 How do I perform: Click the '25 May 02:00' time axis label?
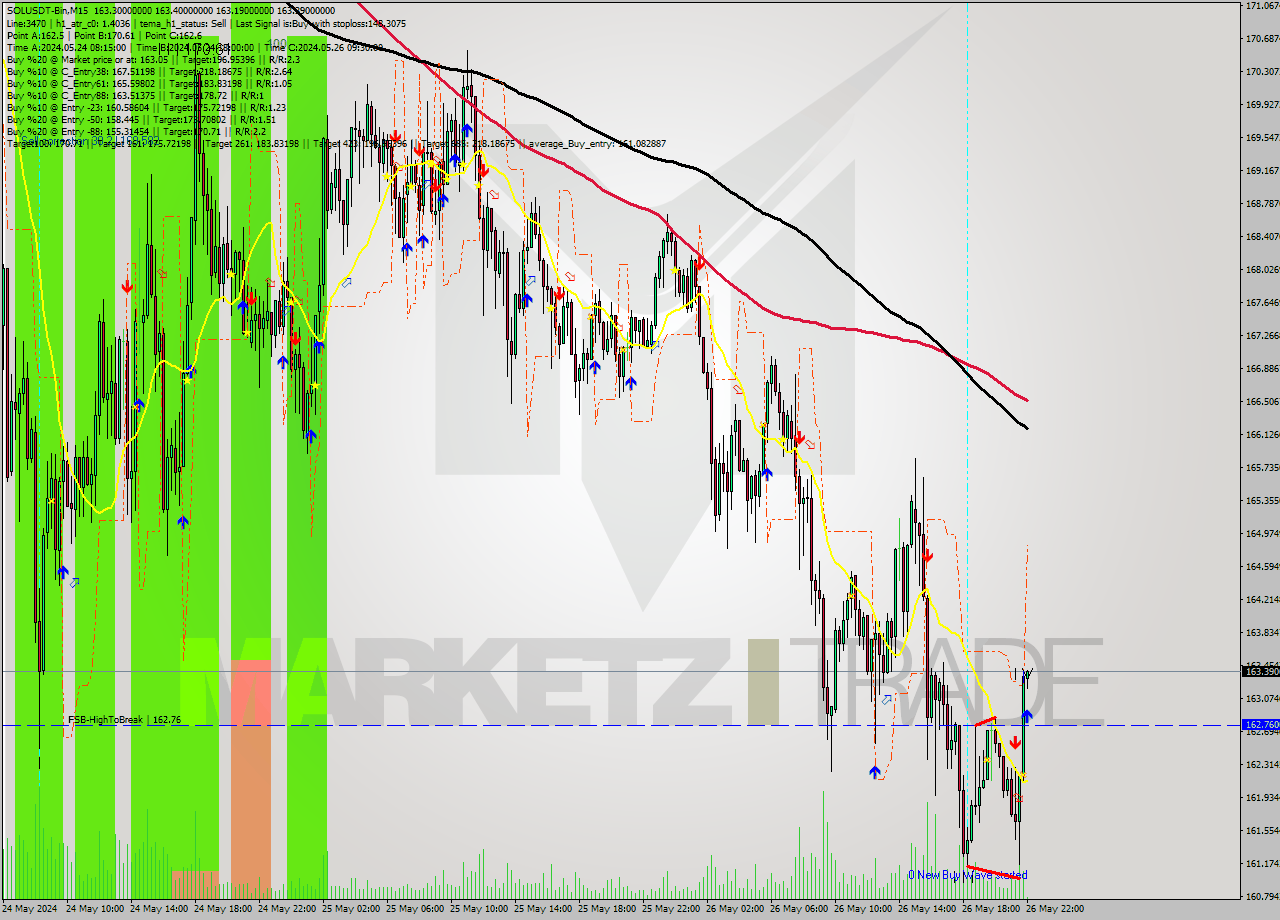click(353, 910)
